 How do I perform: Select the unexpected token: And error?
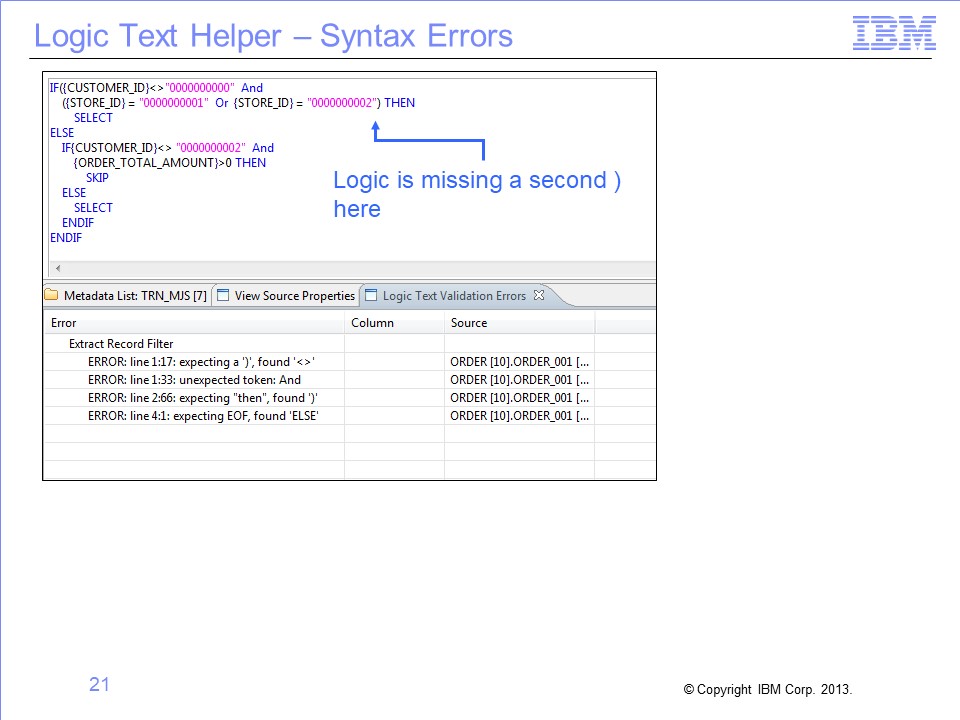coord(194,380)
